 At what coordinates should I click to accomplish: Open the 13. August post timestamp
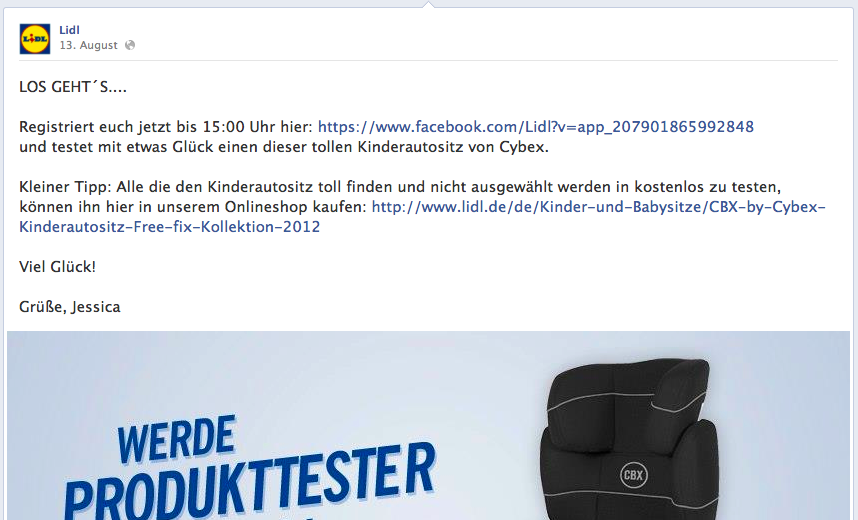(x=89, y=45)
